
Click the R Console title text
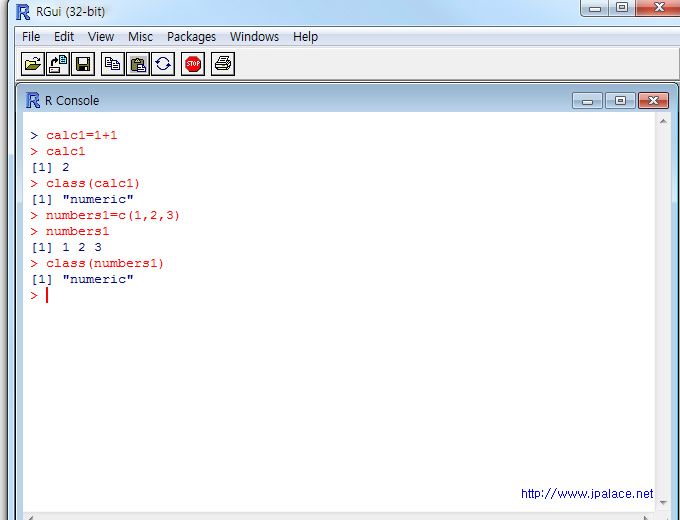(72, 101)
